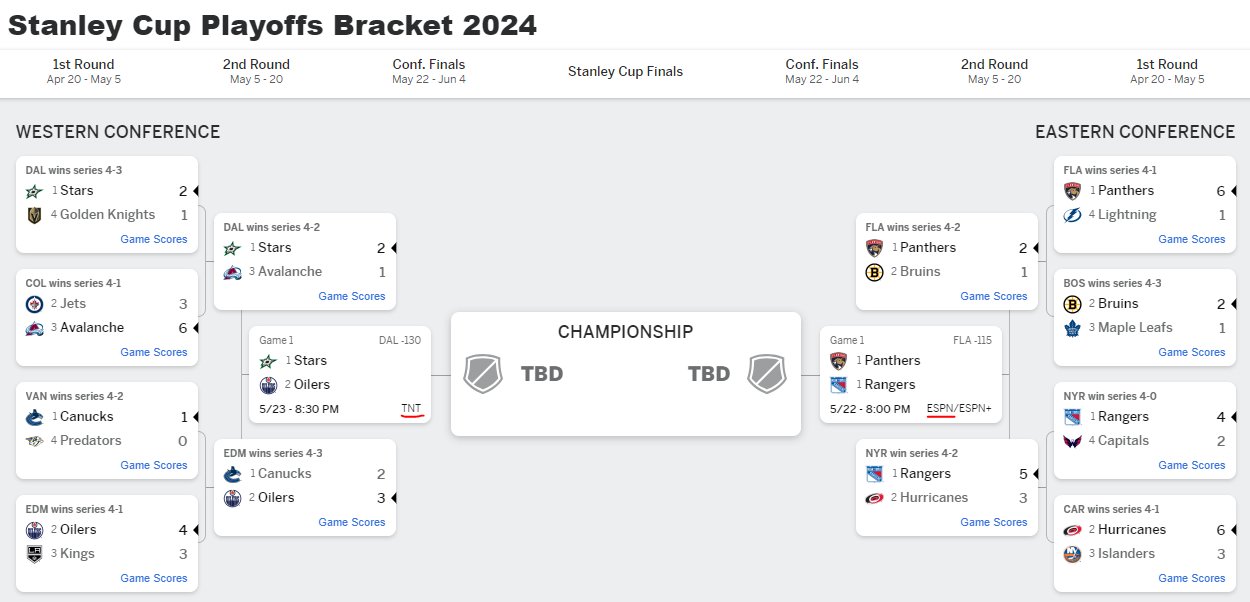
Task: Open Game Scores for Hurricanes vs Islanders
Action: coord(1192,578)
